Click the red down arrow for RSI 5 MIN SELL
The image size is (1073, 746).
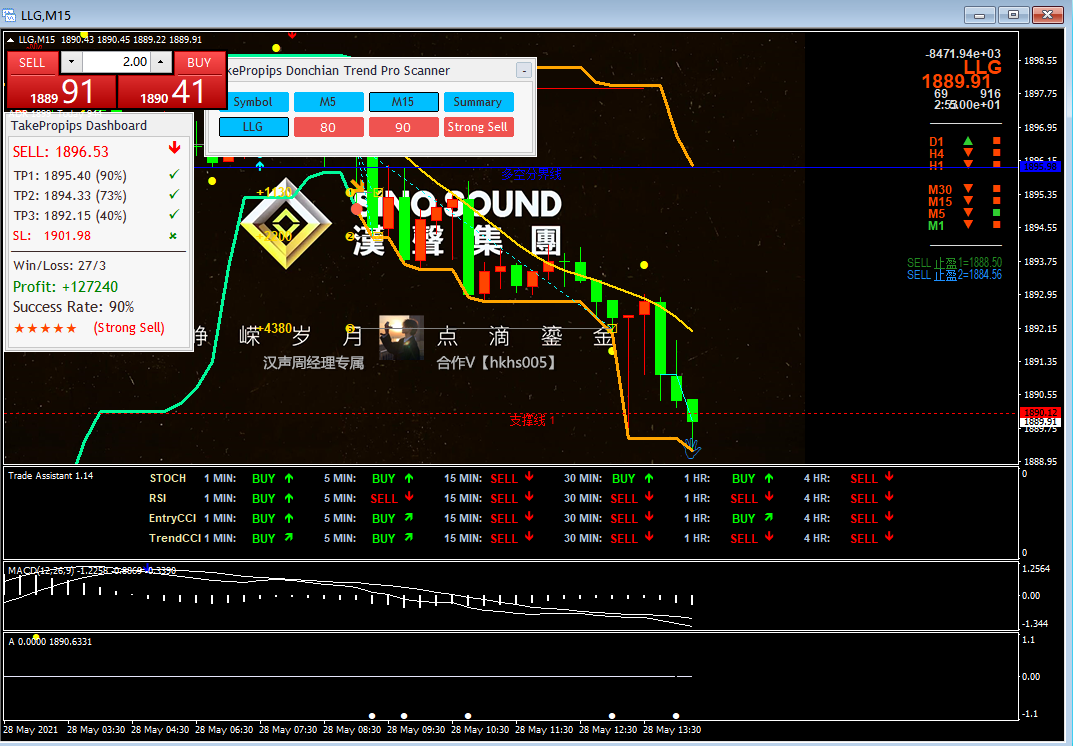pyautogui.click(x=409, y=497)
